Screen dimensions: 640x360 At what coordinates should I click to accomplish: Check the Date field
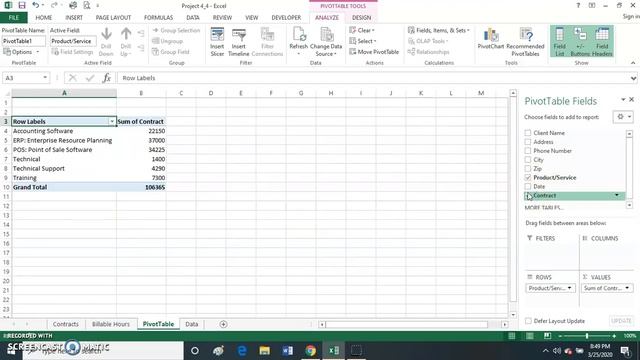(x=528, y=187)
